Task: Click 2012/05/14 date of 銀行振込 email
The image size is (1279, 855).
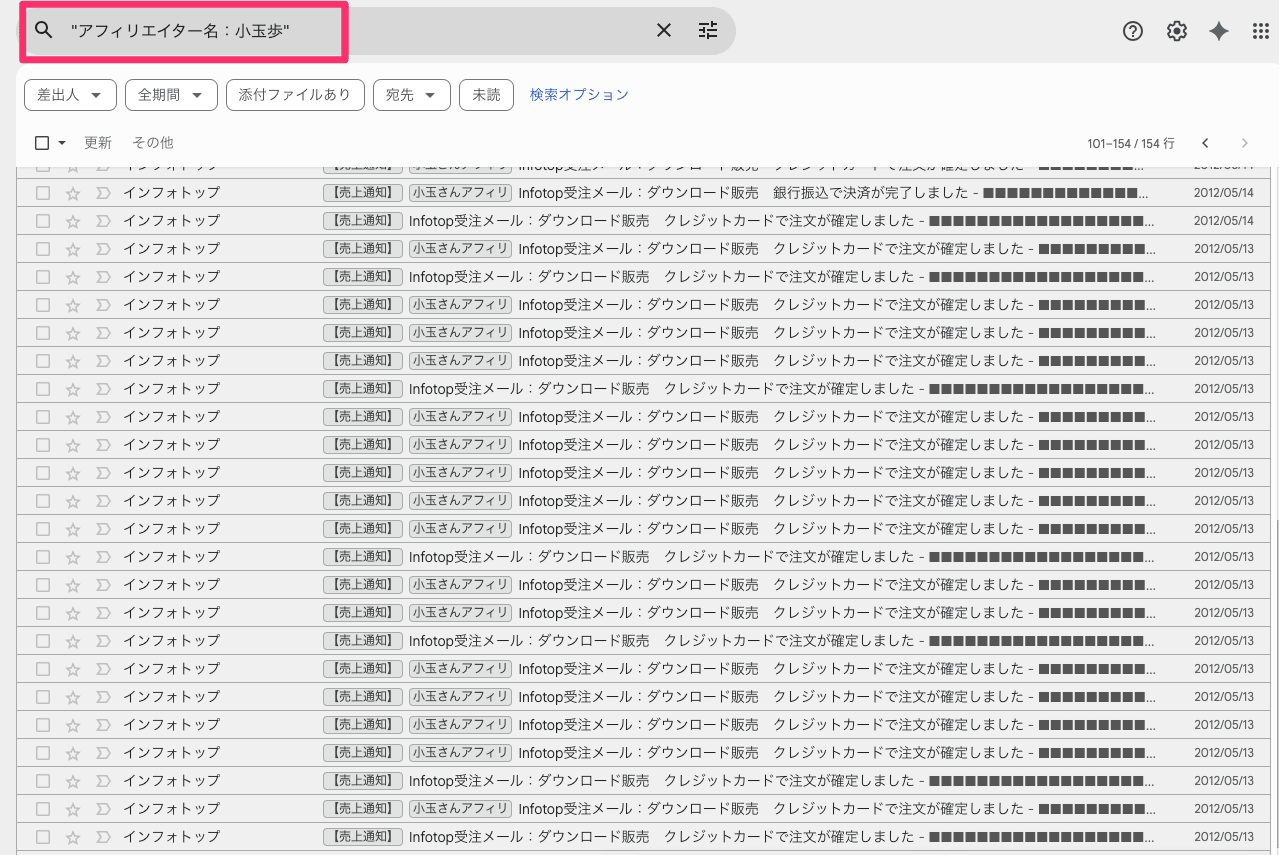Action: tap(1223, 193)
